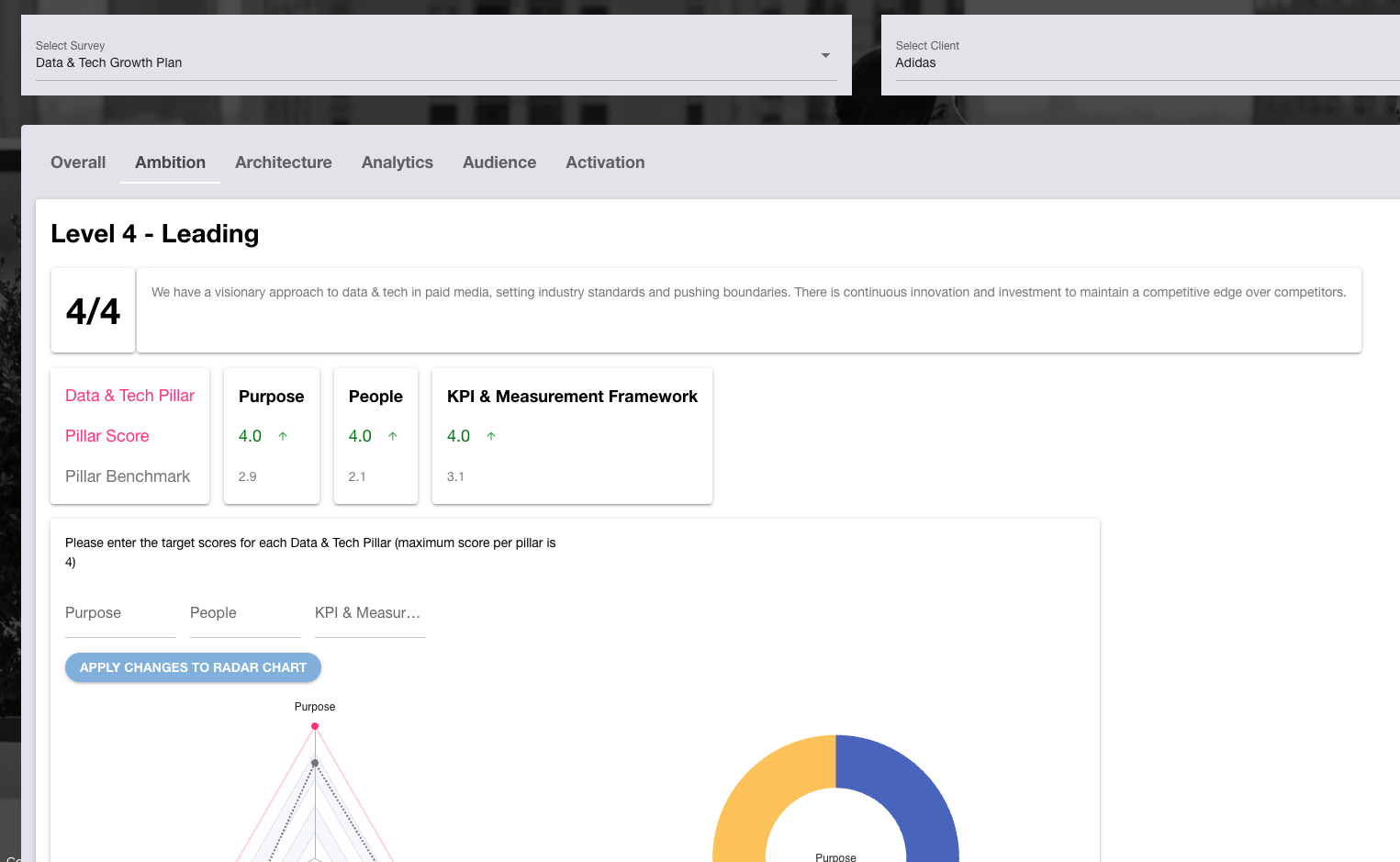This screenshot has height=862, width=1400.
Task: Click the green up arrow beside People score
Action: click(393, 436)
